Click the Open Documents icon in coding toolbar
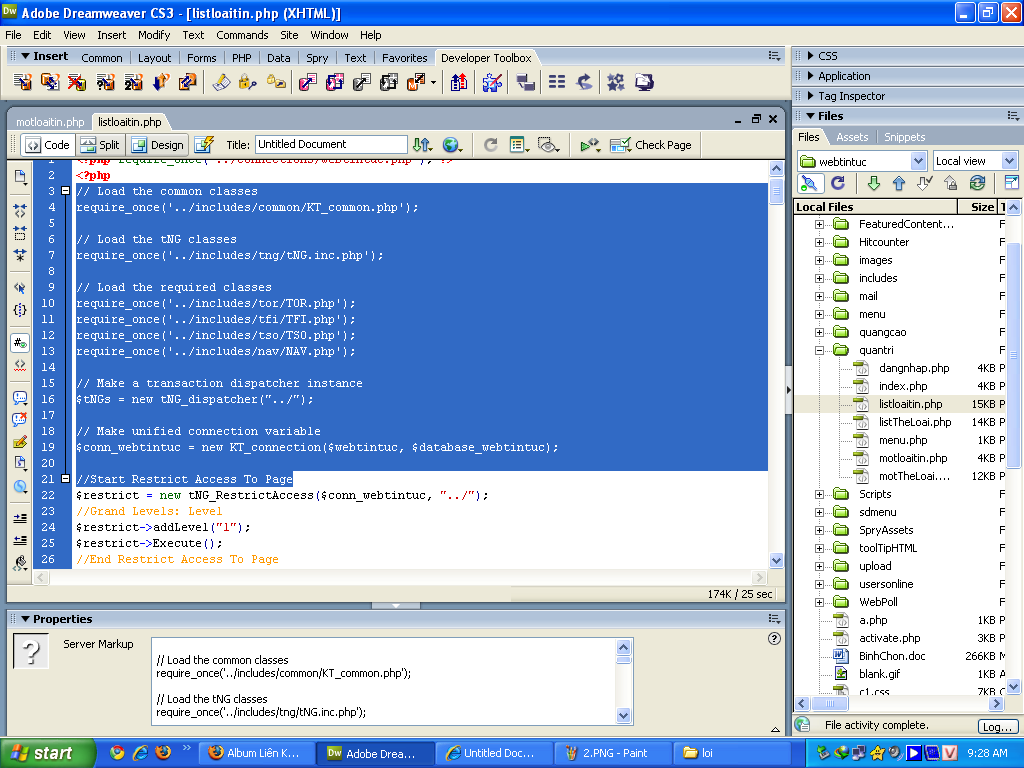1024x768 pixels. (x=20, y=177)
